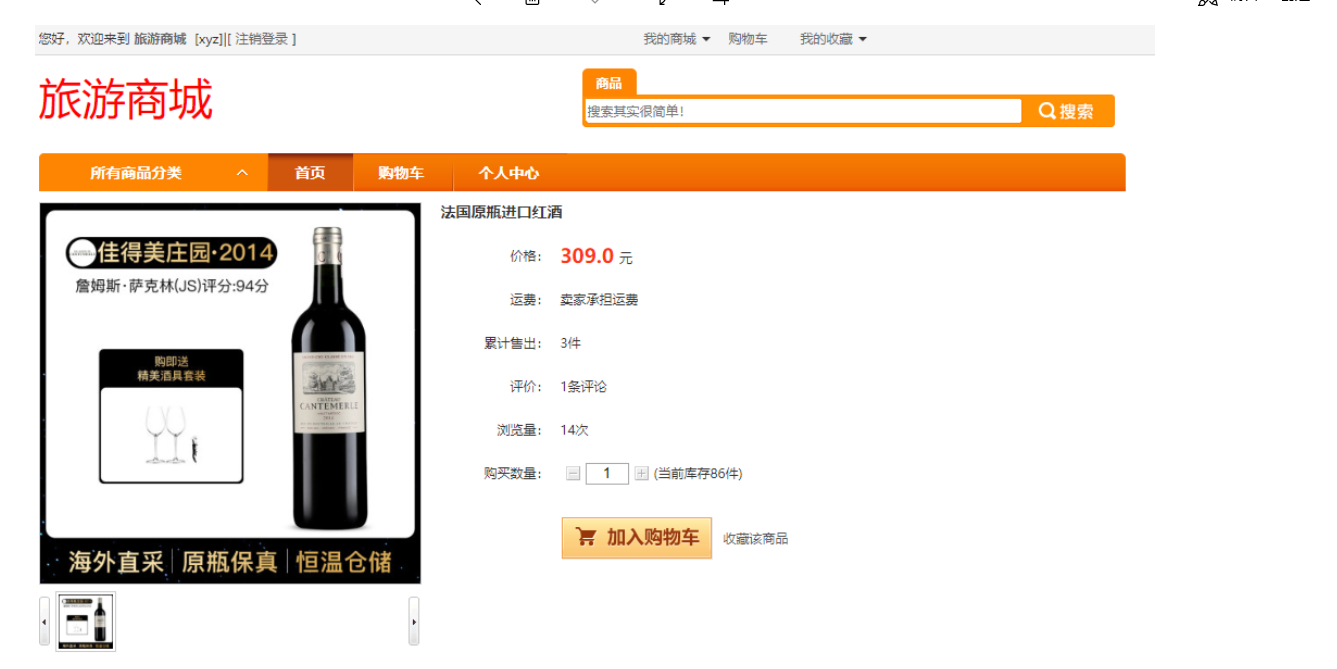This screenshot has width=1337, height=669.
Task: Click the search magnifier icon
Action: pos(1047,111)
